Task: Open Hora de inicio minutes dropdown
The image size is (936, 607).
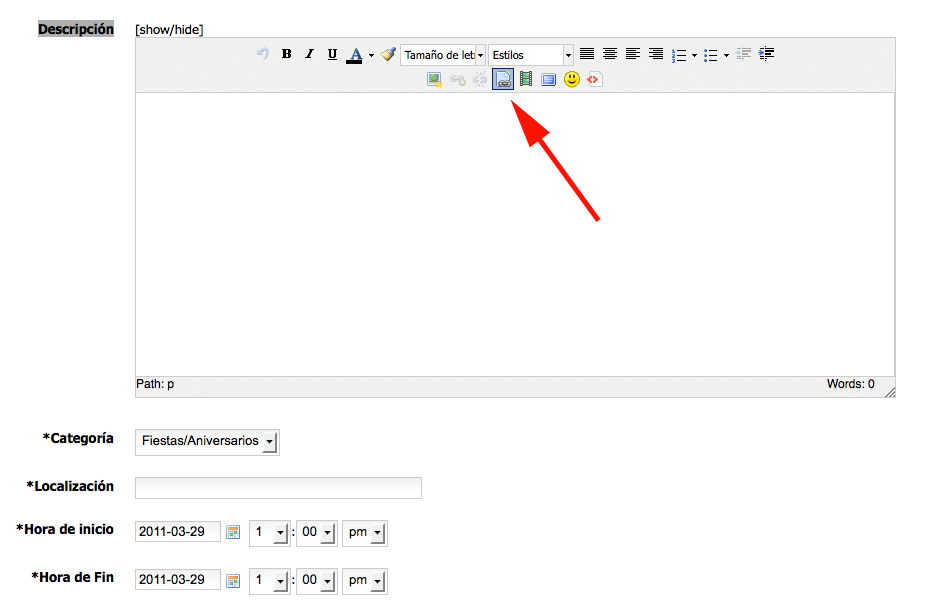Action: 317,532
